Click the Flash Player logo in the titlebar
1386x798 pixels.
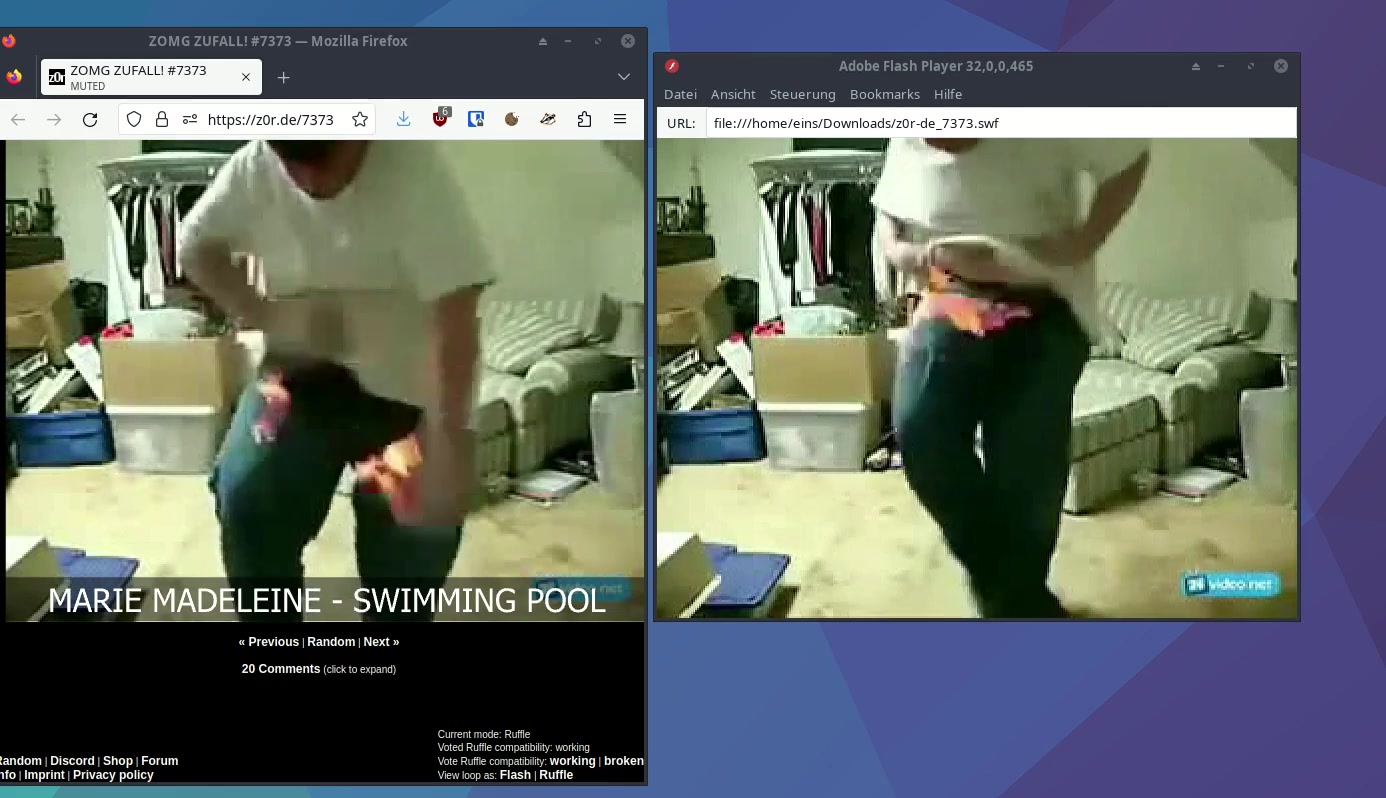(x=672, y=65)
